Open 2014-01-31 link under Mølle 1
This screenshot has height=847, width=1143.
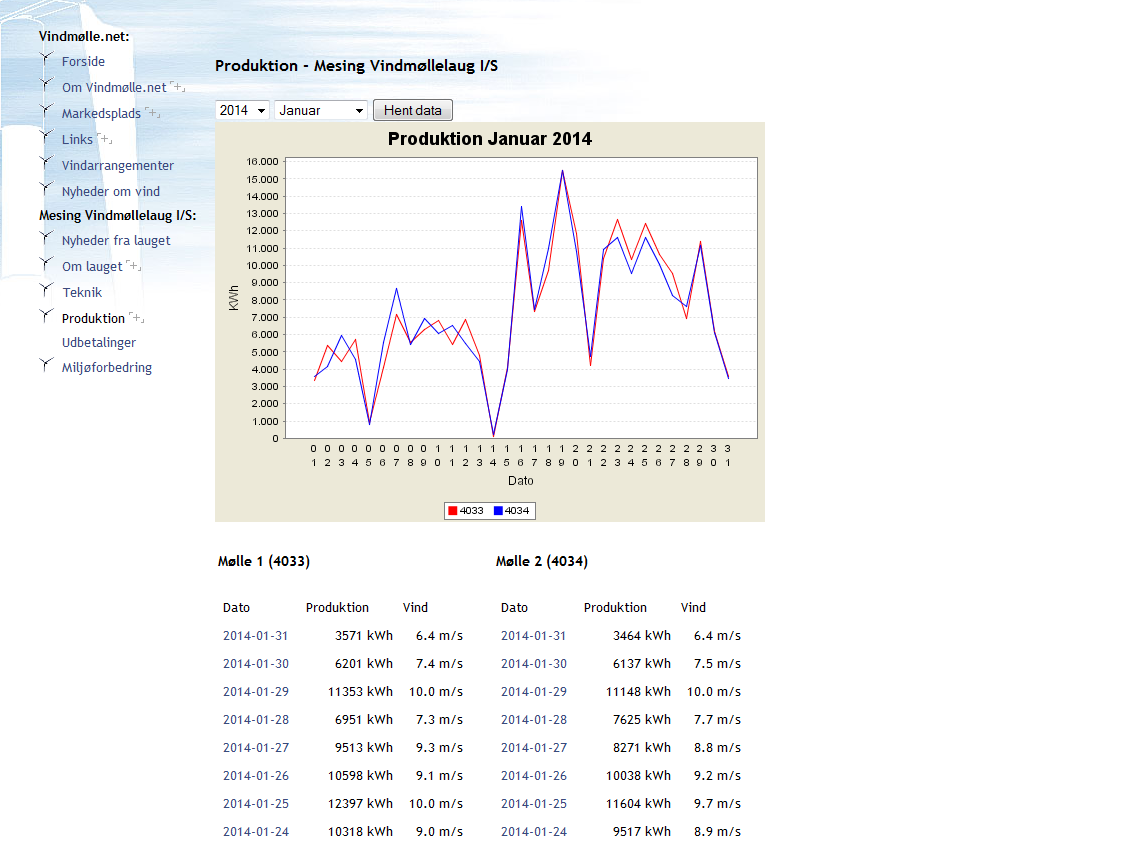pyautogui.click(x=255, y=636)
